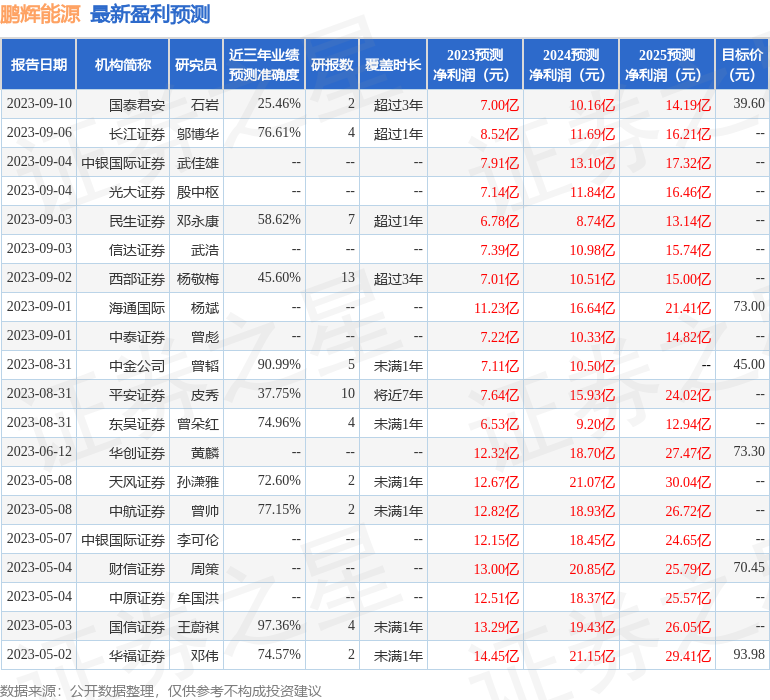Click the 2025预测净利润 column header
Screen dimensions: 770x700
pos(667,65)
